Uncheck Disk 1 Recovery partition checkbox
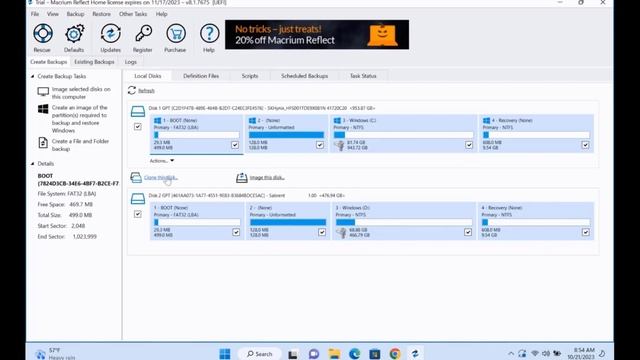 [585, 144]
